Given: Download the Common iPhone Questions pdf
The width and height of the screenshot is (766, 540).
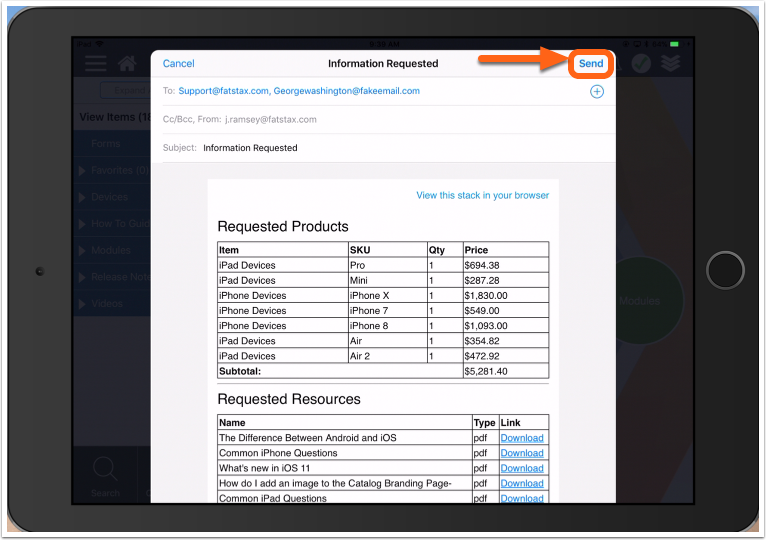Looking at the screenshot, I should click(522, 453).
